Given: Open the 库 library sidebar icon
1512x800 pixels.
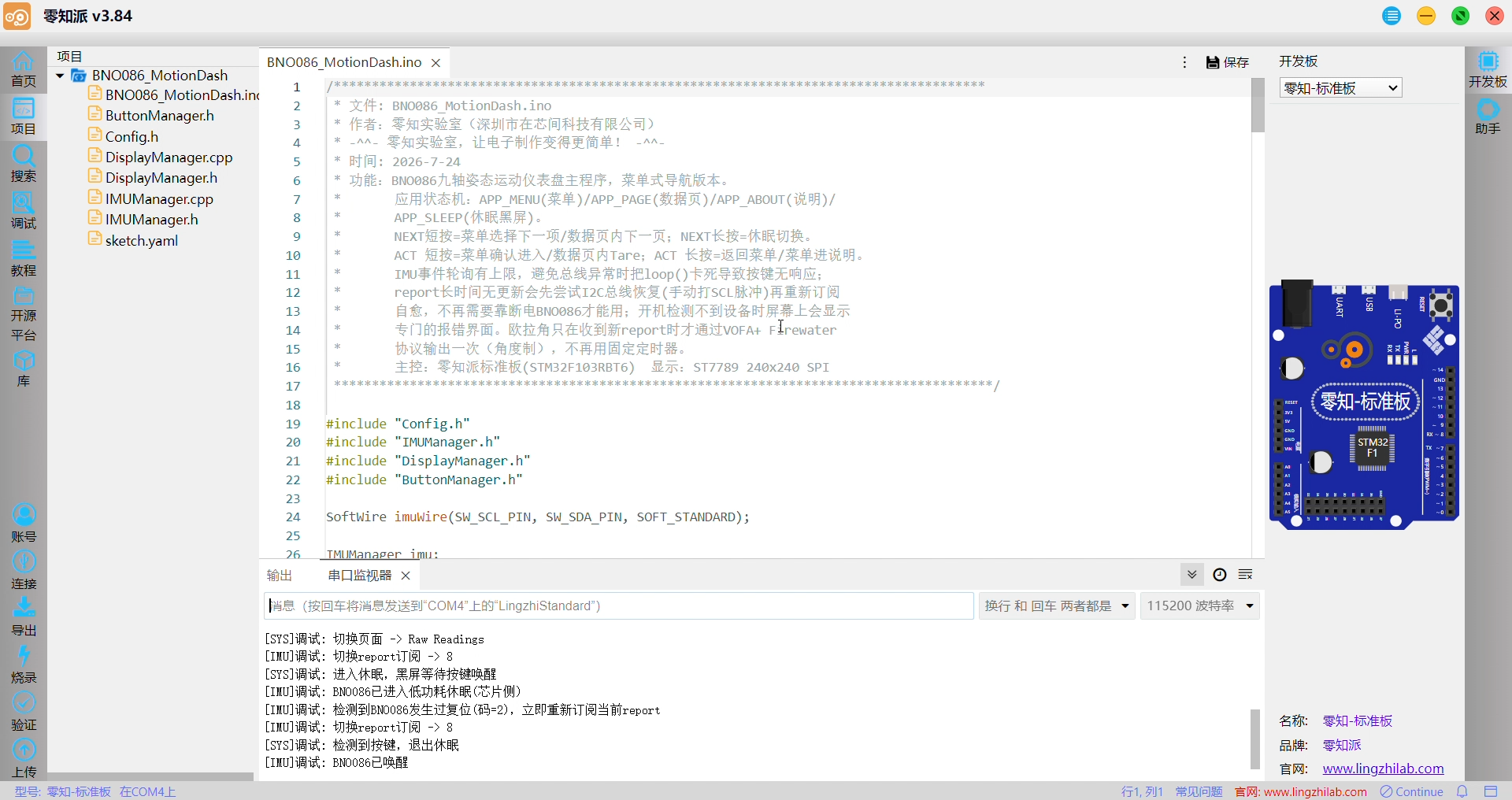Looking at the screenshot, I should tap(23, 369).
